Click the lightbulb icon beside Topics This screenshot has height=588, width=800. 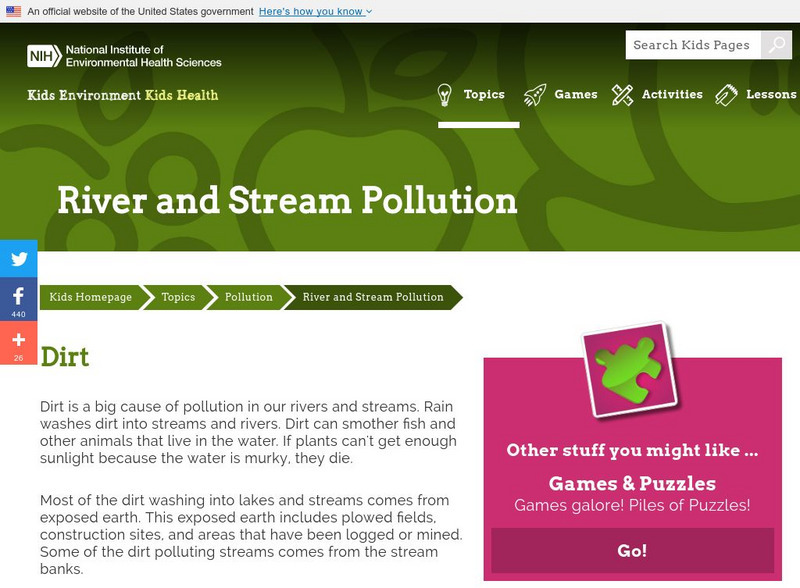click(x=446, y=95)
